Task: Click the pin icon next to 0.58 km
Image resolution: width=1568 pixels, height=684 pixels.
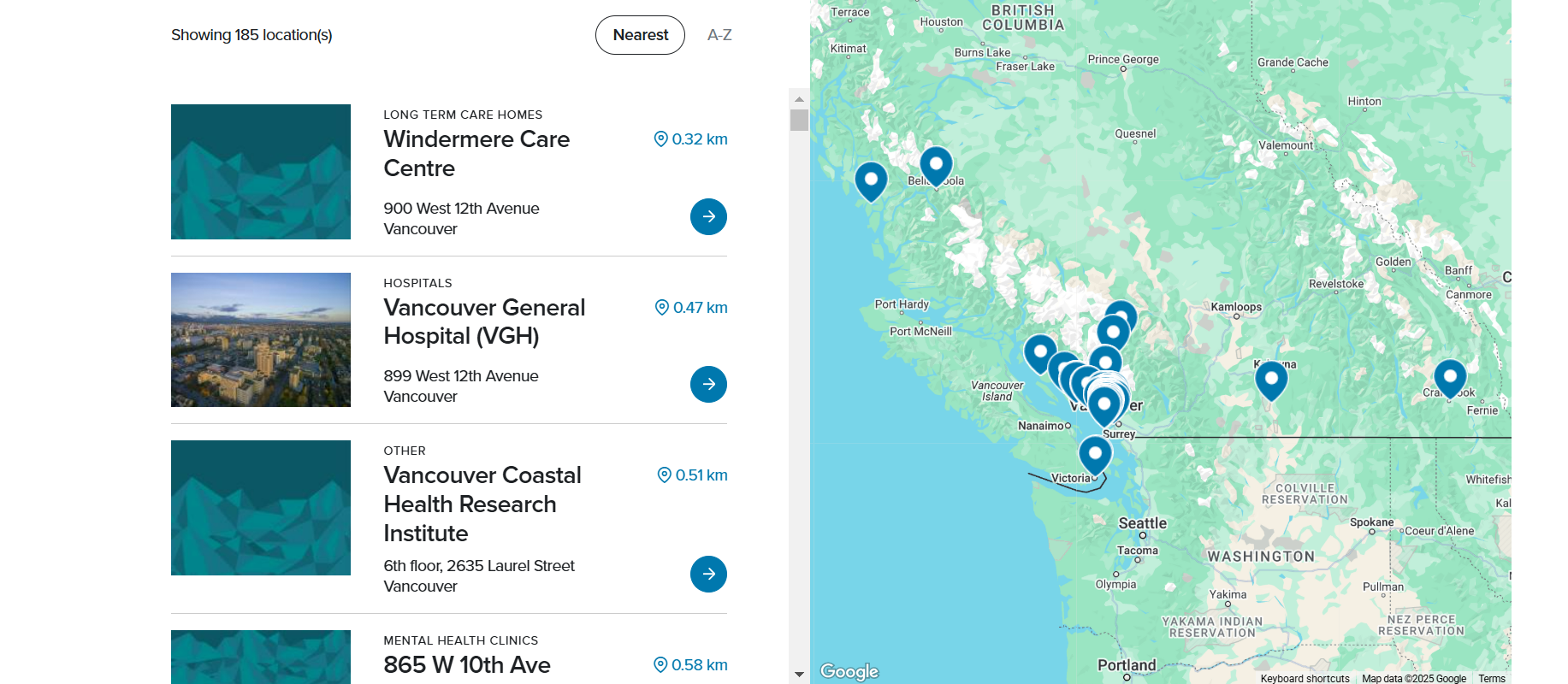Action: [x=660, y=664]
